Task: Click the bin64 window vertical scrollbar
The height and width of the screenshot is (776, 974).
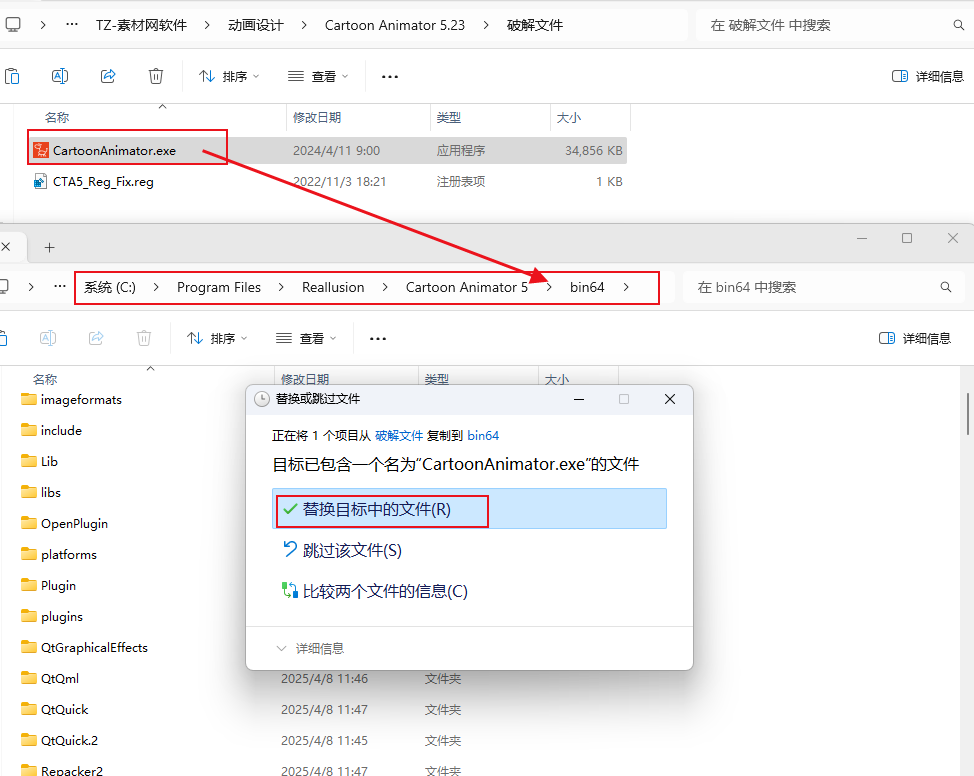Action: pyautogui.click(x=968, y=414)
